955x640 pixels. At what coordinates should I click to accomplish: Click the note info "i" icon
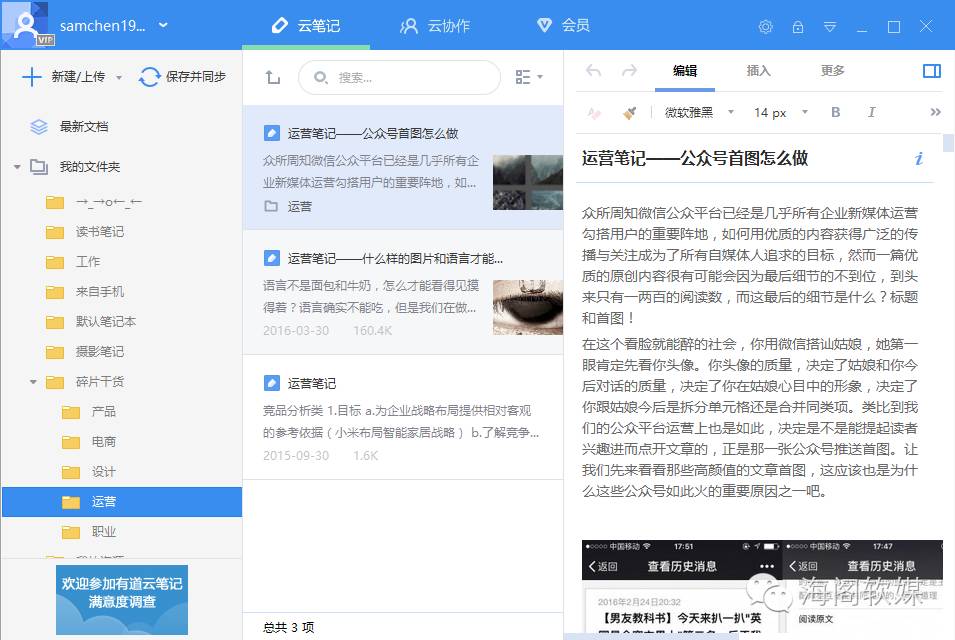tap(918, 158)
